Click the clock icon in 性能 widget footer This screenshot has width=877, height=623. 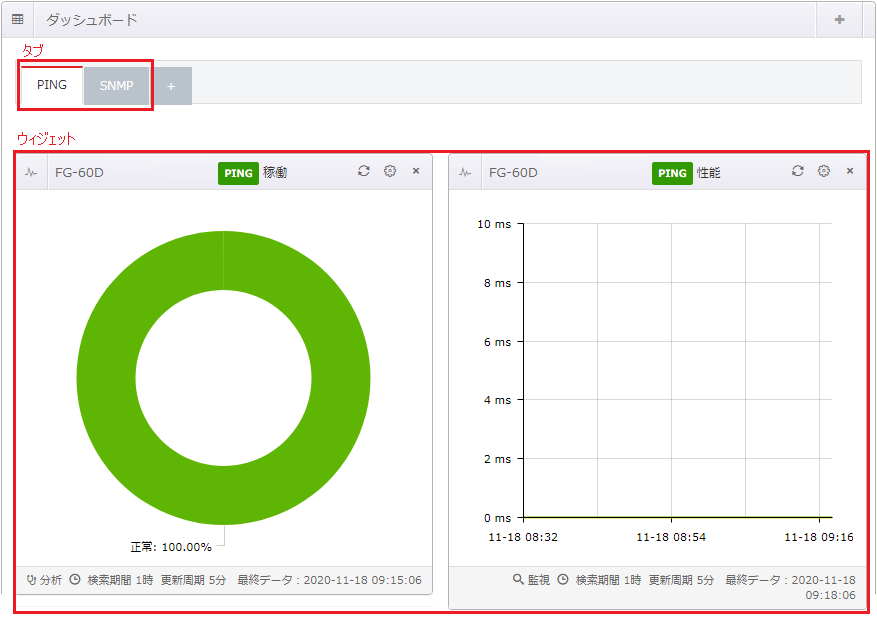pyautogui.click(x=563, y=579)
